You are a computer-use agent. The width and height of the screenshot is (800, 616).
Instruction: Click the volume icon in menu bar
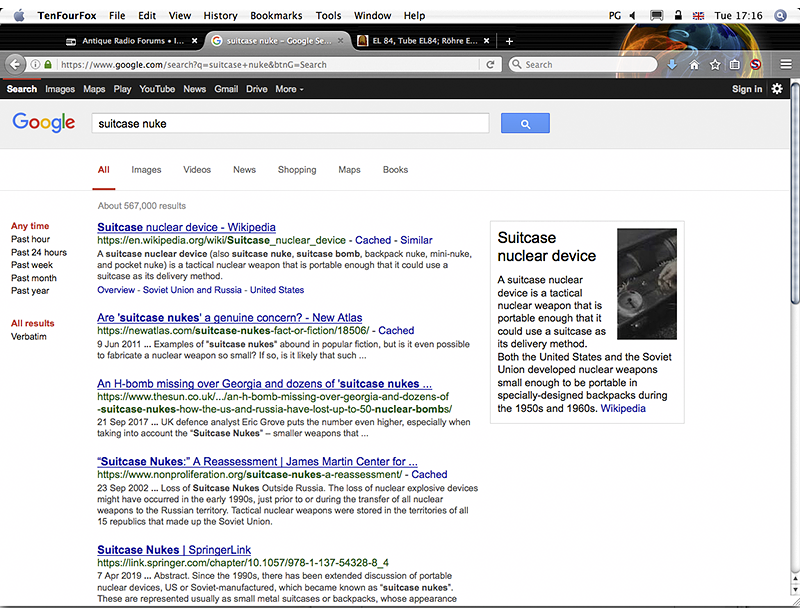[x=633, y=15]
